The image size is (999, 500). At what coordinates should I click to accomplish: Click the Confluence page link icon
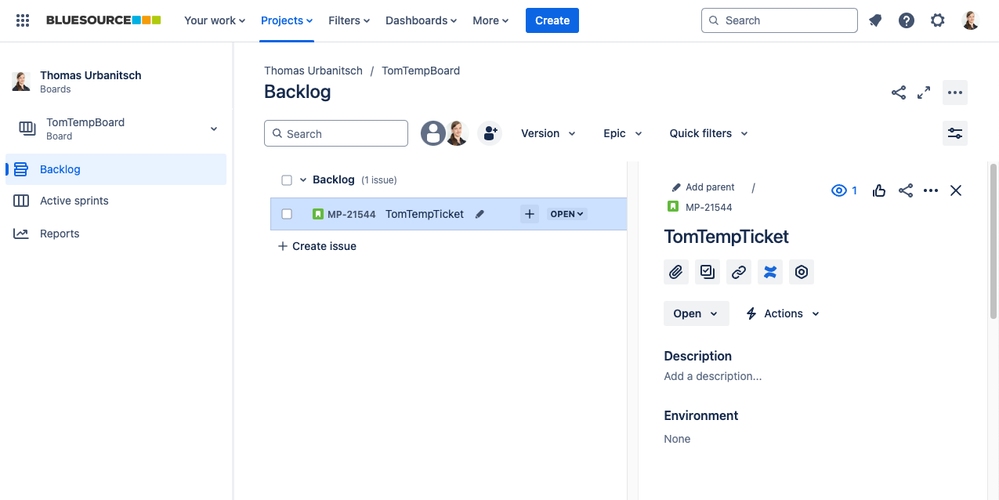tap(770, 272)
